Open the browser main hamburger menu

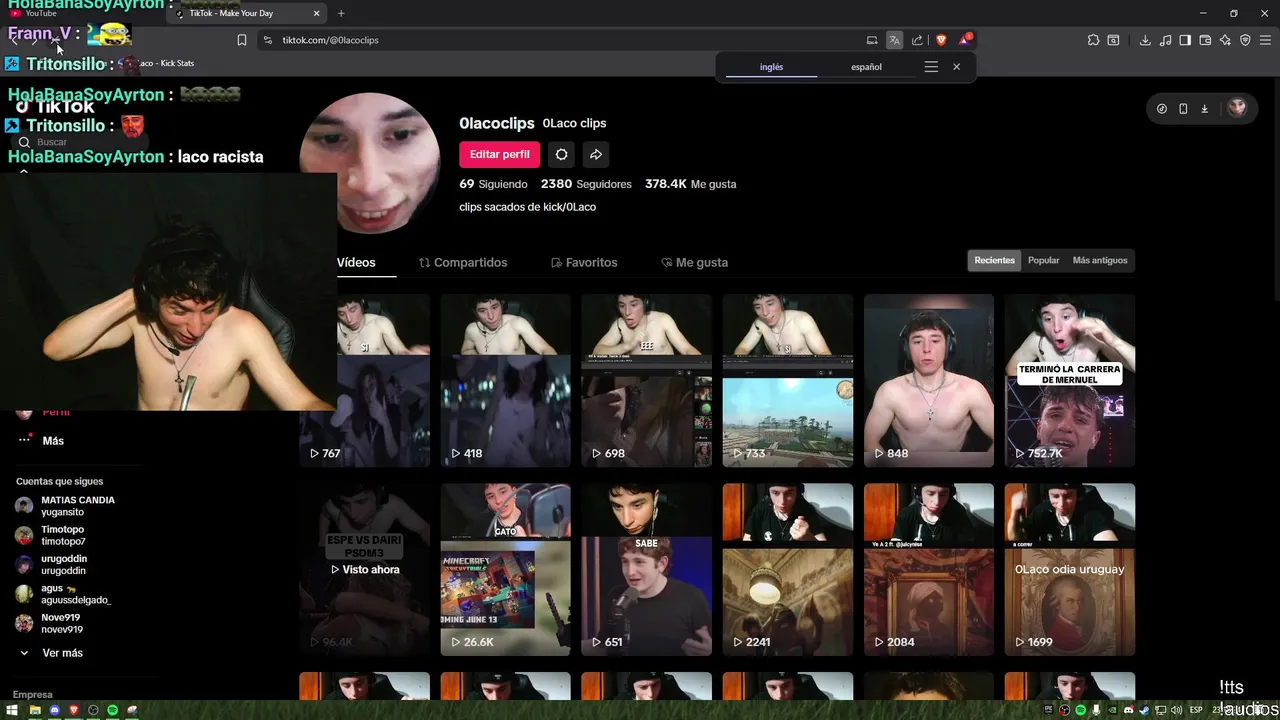click(x=1265, y=40)
